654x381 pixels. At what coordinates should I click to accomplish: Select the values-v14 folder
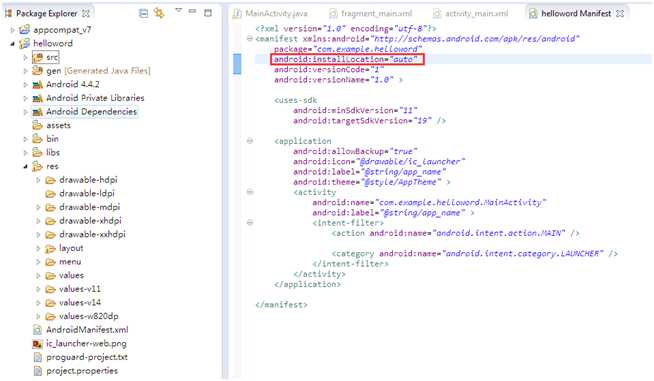click(x=80, y=303)
